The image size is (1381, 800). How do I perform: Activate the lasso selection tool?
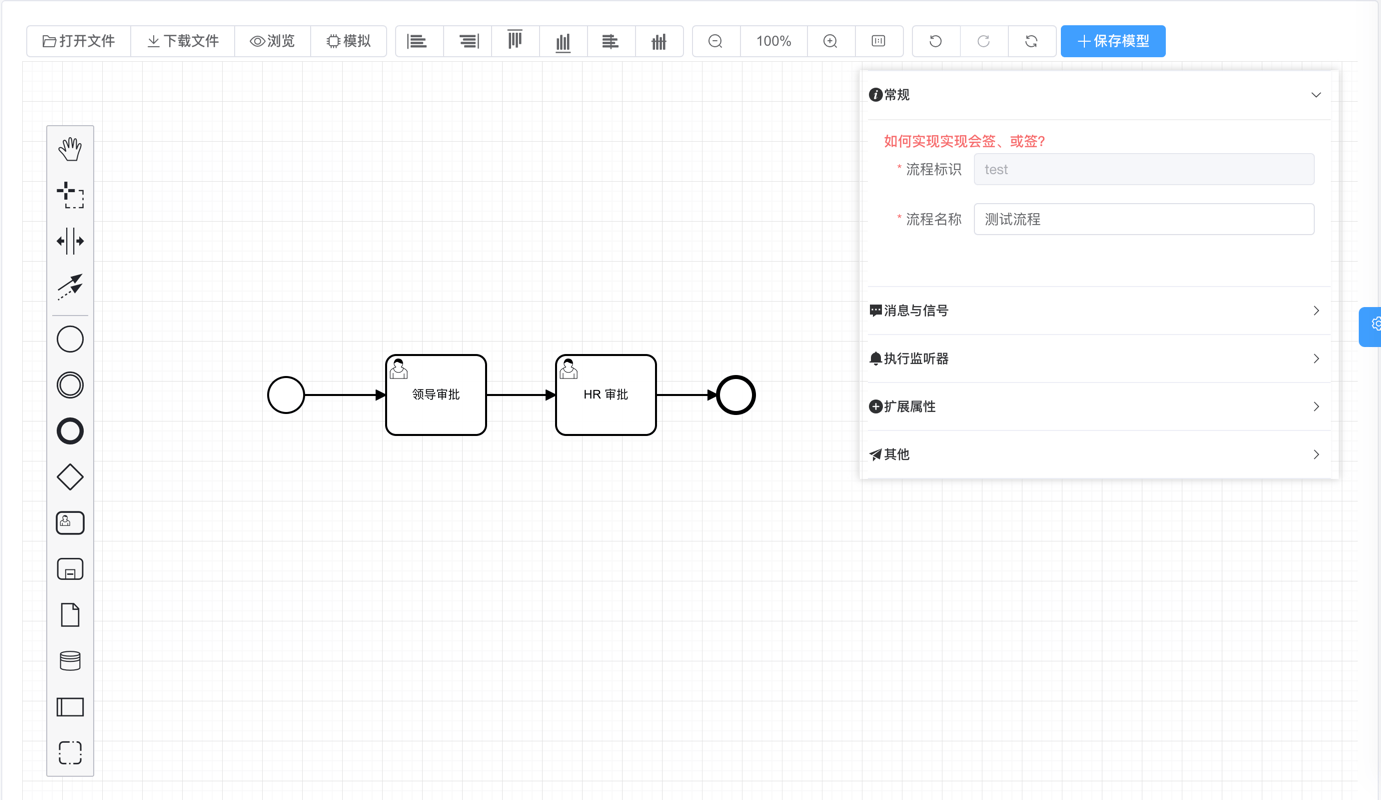[x=68, y=194]
